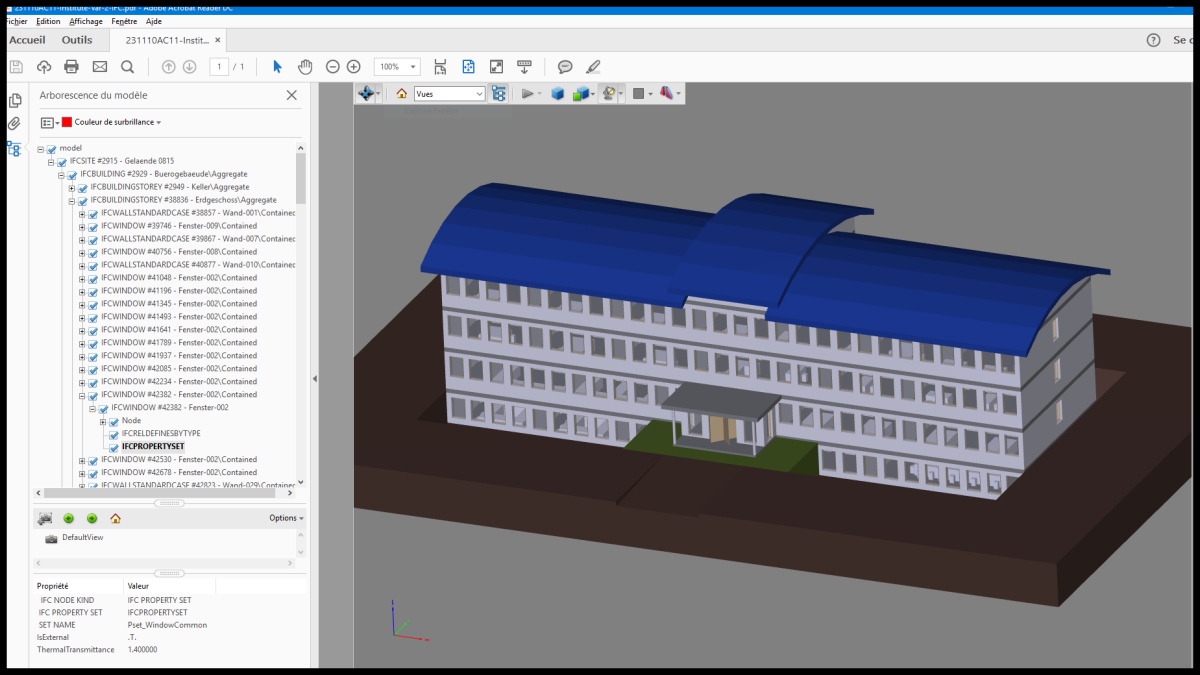Select DefaultView in the views list
Screen dimensions: 1200x675
point(82,538)
